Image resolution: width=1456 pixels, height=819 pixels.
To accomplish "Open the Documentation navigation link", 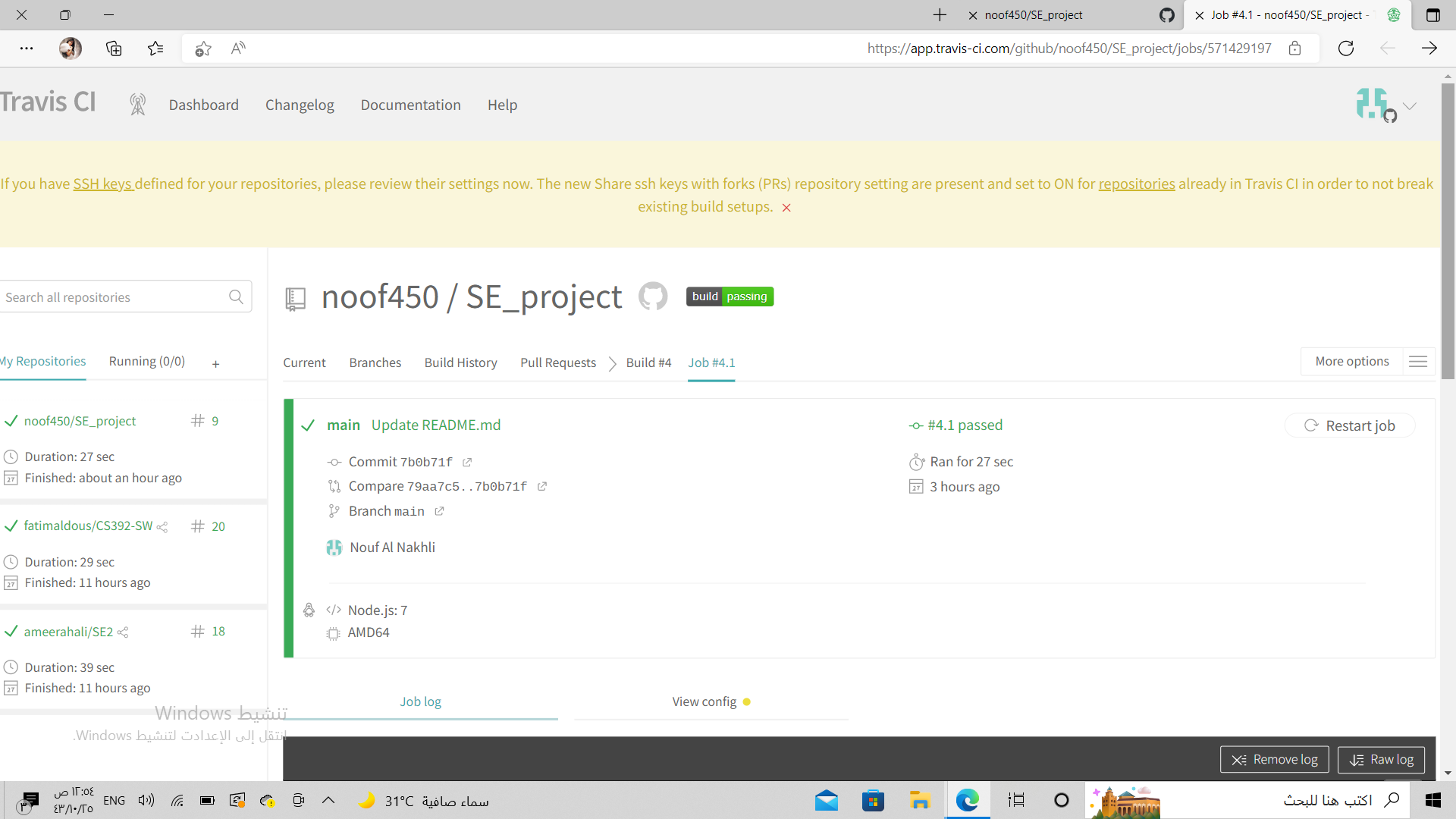I will (410, 105).
